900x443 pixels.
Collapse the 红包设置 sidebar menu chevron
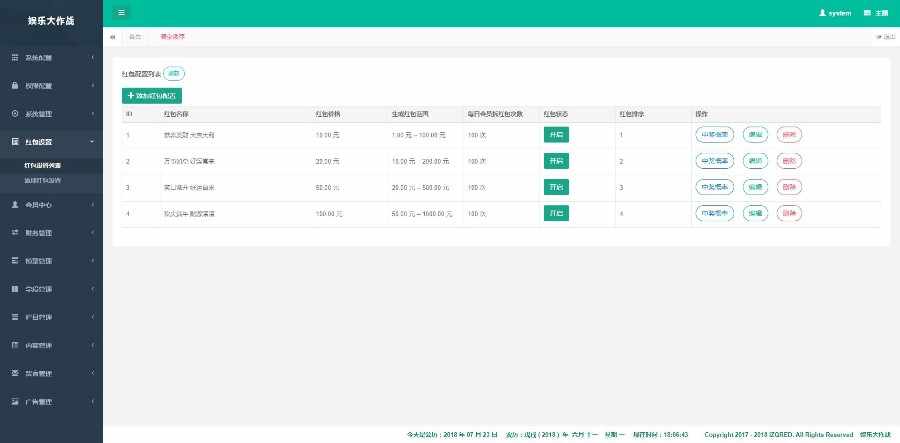[92, 141]
